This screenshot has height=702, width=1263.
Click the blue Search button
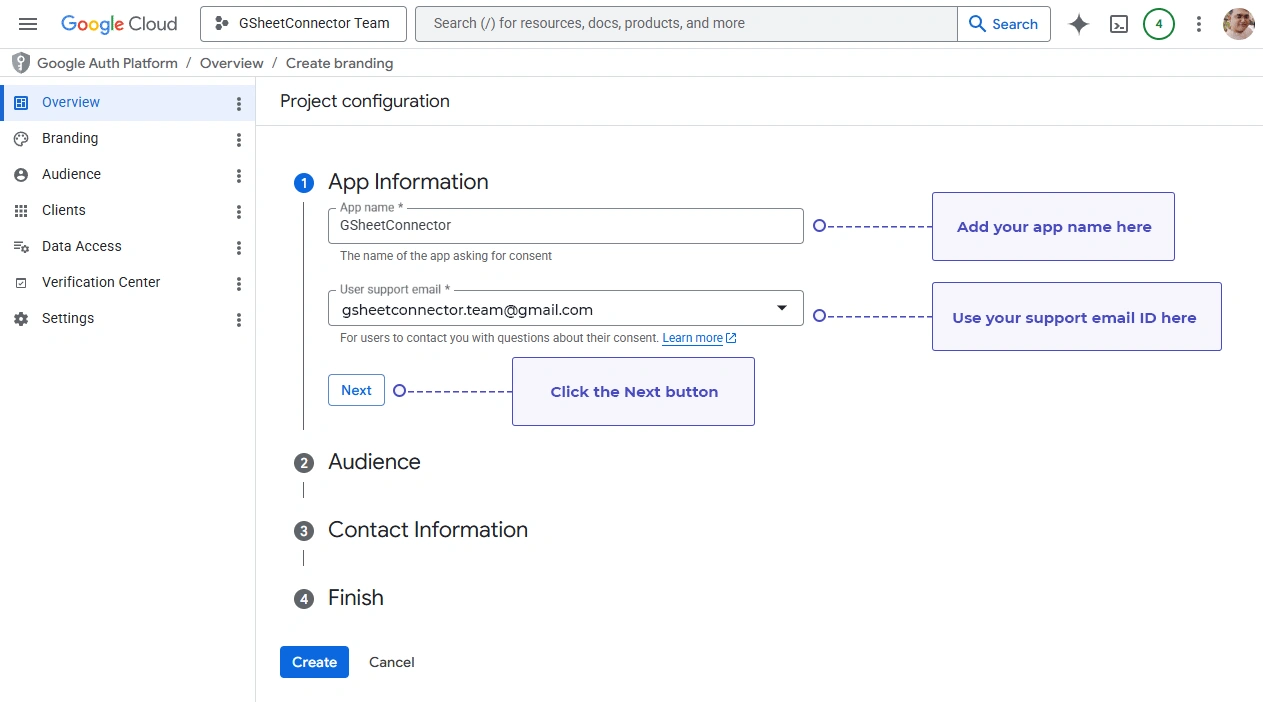coord(1004,24)
